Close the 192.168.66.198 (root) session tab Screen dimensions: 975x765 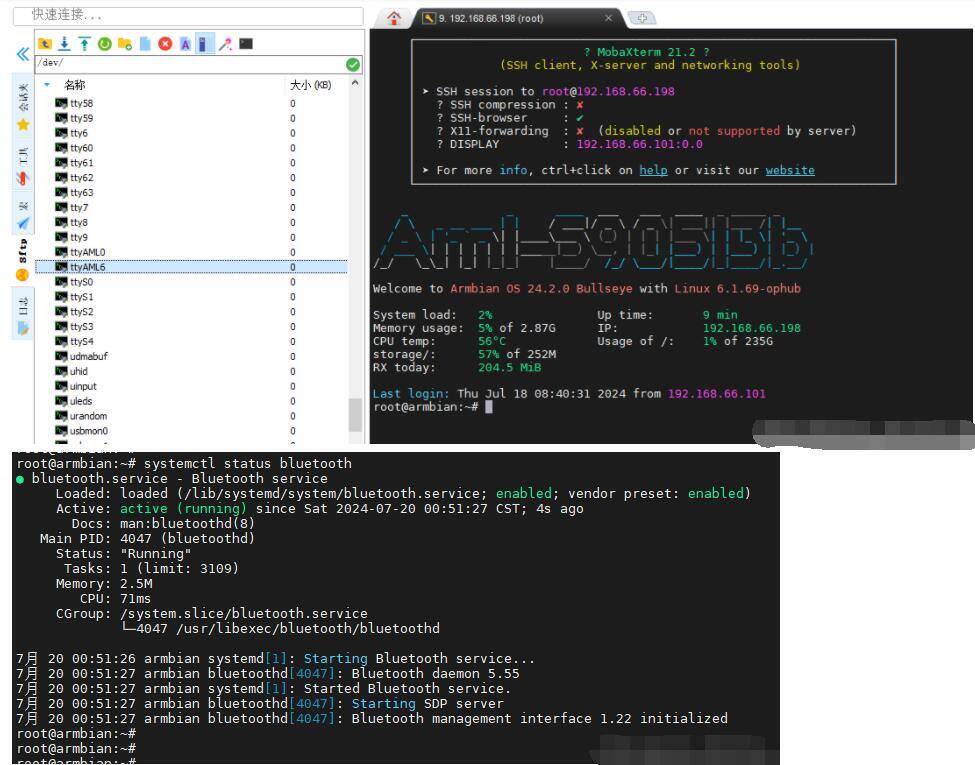tap(608, 18)
